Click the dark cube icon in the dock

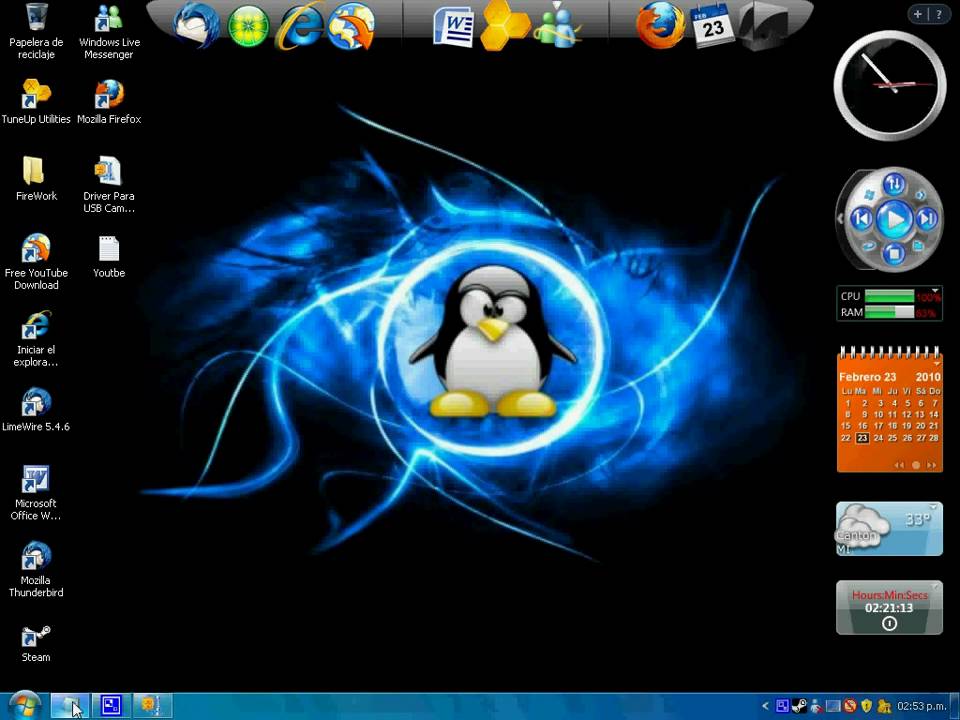(763, 26)
